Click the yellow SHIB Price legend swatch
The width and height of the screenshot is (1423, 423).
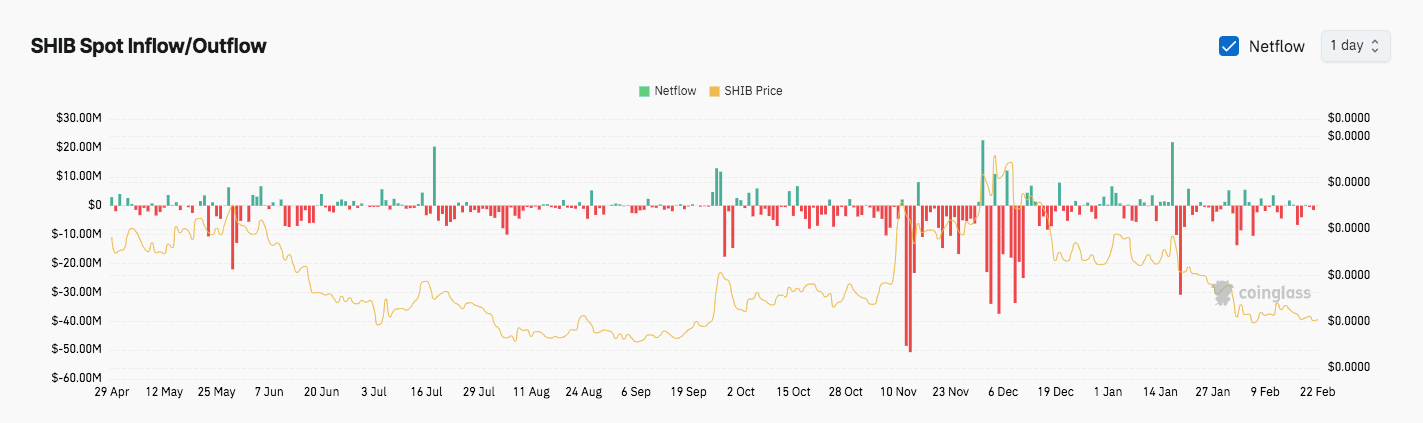(x=714, y=91)
